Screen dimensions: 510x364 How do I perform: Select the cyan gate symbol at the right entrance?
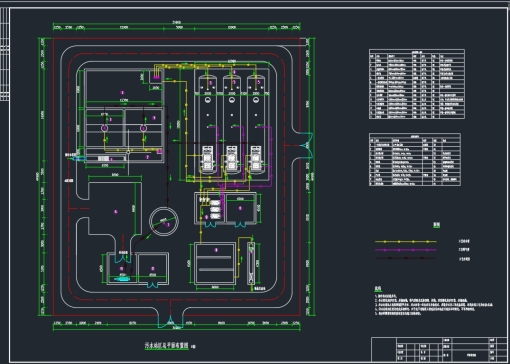click(x=307, y=145)
